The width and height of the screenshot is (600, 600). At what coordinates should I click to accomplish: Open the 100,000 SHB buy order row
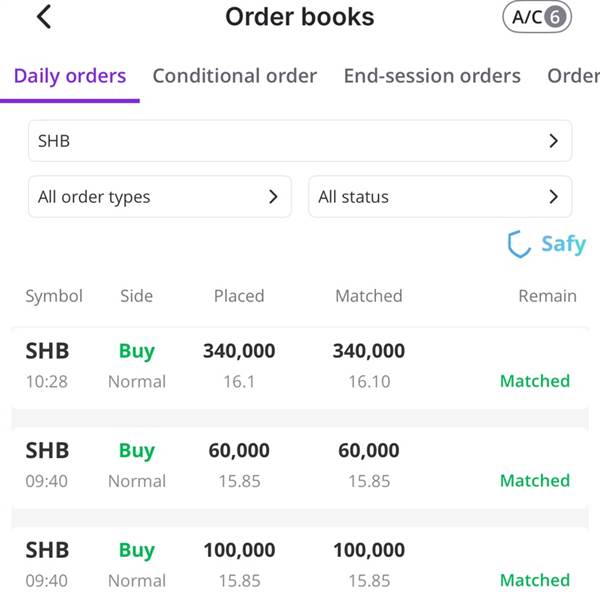pyautogui.click(x=300, y=564)
